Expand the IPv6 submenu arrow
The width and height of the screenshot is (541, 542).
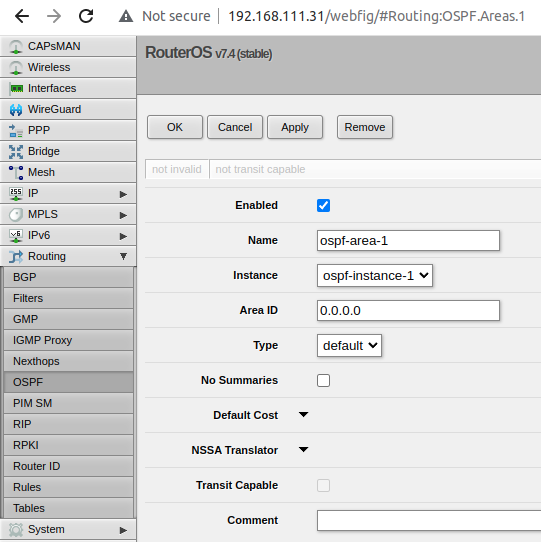tap(123, 236)
